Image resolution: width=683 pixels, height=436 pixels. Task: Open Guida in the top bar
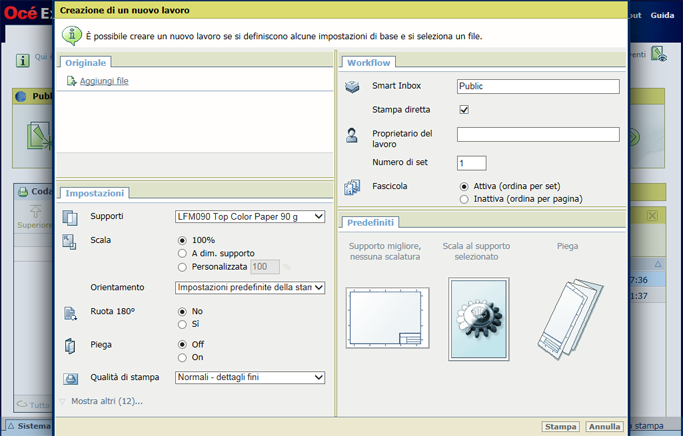(662, 15)
